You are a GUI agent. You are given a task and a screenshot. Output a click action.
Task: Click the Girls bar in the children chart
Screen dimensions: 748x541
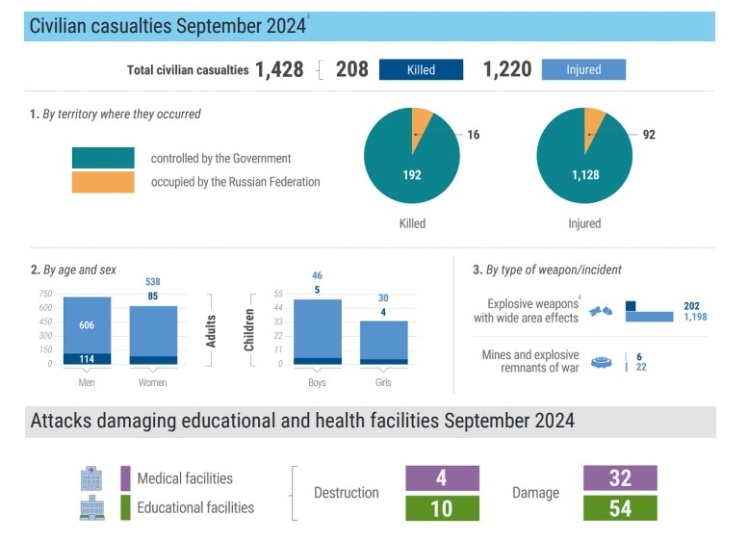[x=384, y=342]
